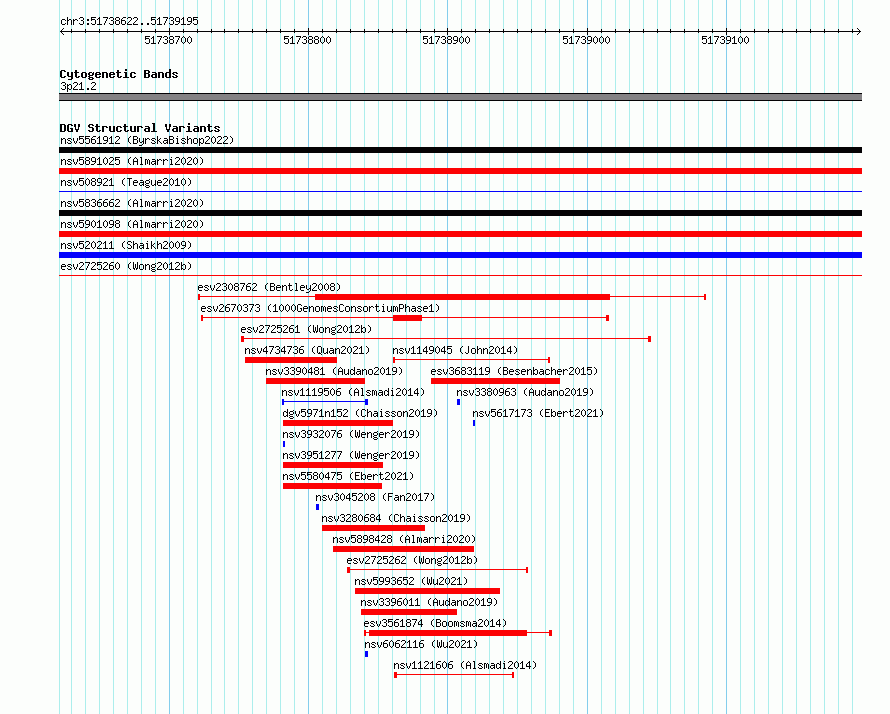Select the esv2725261 (Wong2012b) label

pos(307,329)
